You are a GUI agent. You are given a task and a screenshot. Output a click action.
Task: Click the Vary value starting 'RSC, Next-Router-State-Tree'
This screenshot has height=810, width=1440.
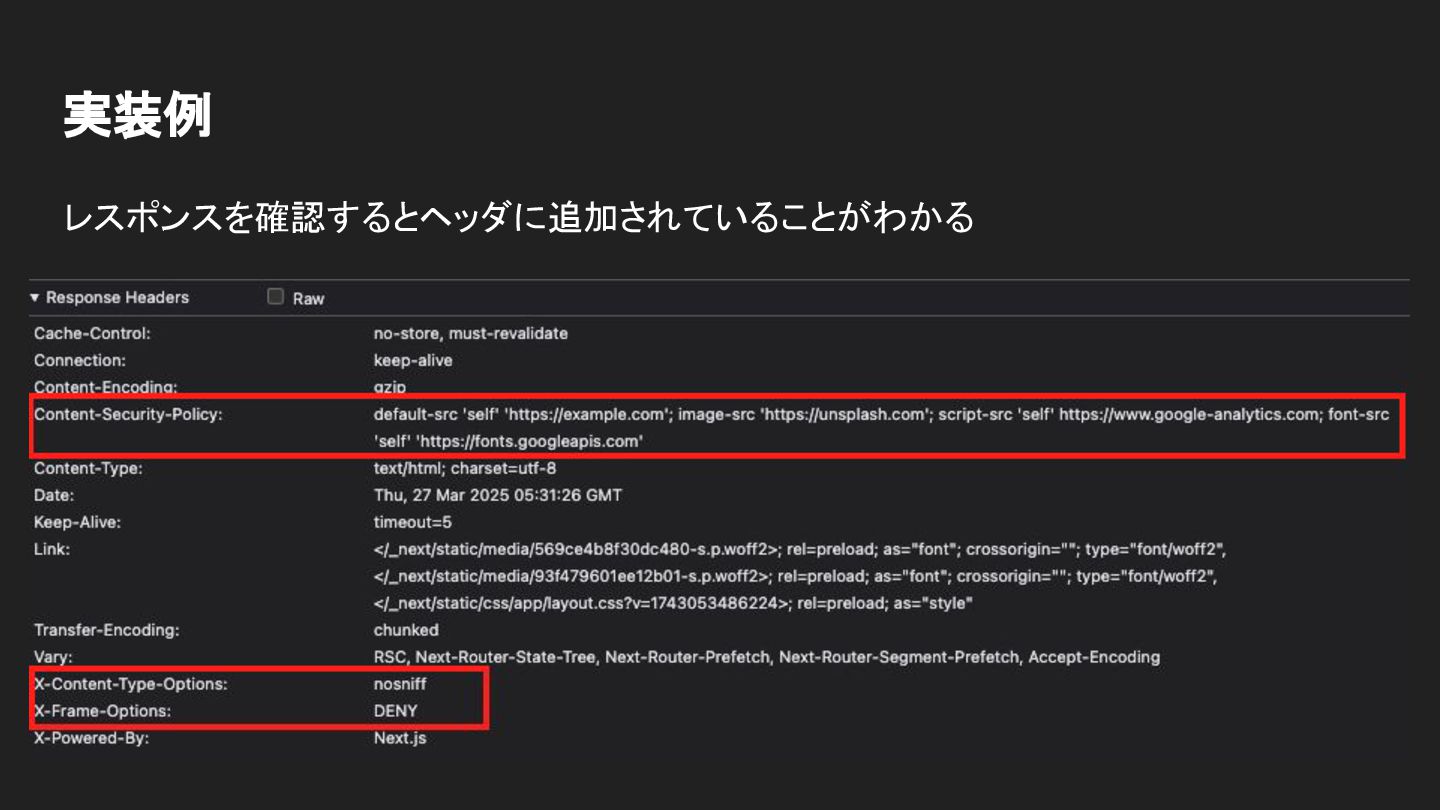(767, 657)
